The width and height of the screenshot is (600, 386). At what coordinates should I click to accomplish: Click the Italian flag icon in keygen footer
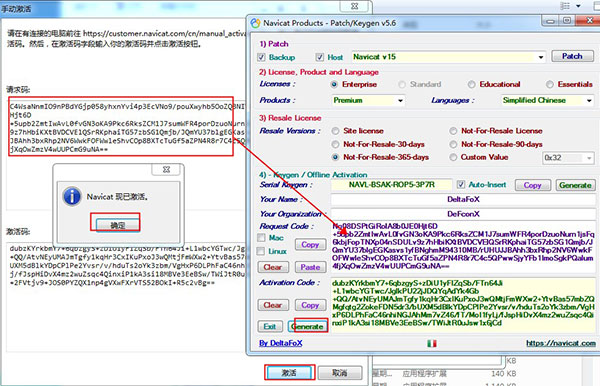[x=432, y=343]
